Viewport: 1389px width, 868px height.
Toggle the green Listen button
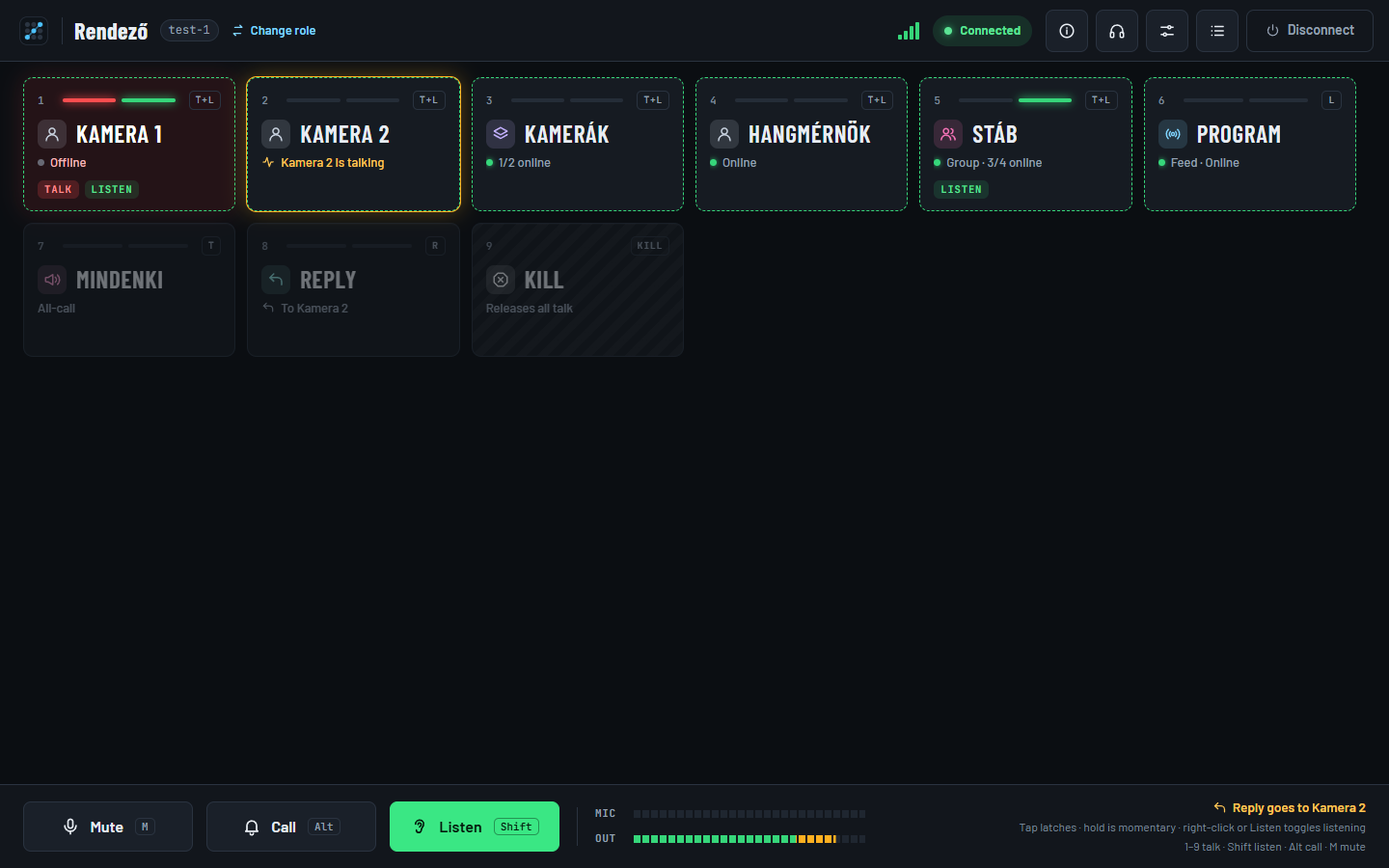475,827
